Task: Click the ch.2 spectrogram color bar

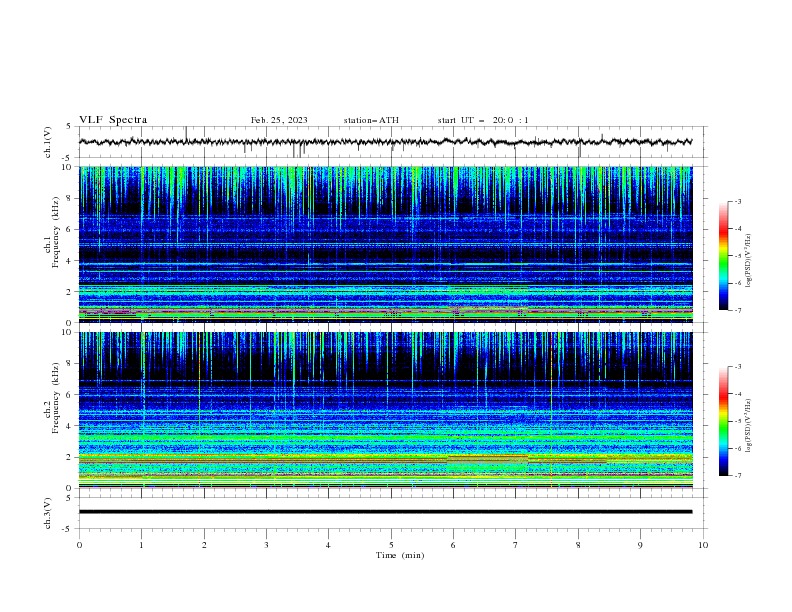Action: (x=724, y=421)
